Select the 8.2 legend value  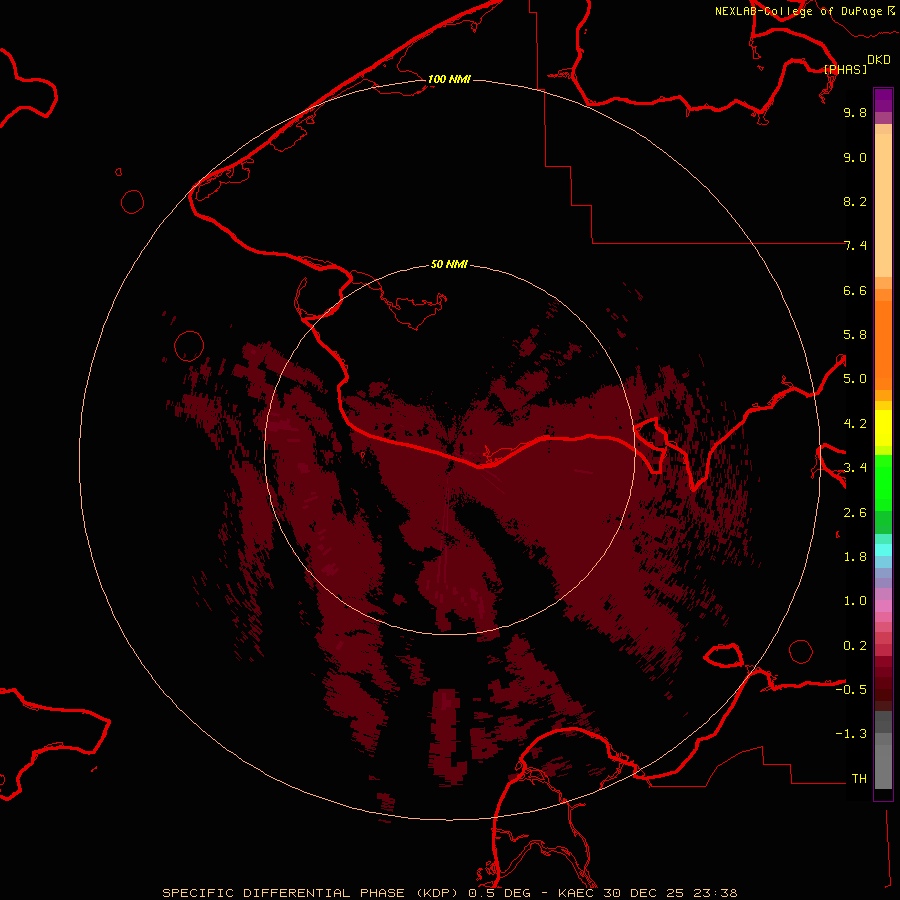click(x=855, y=201)
